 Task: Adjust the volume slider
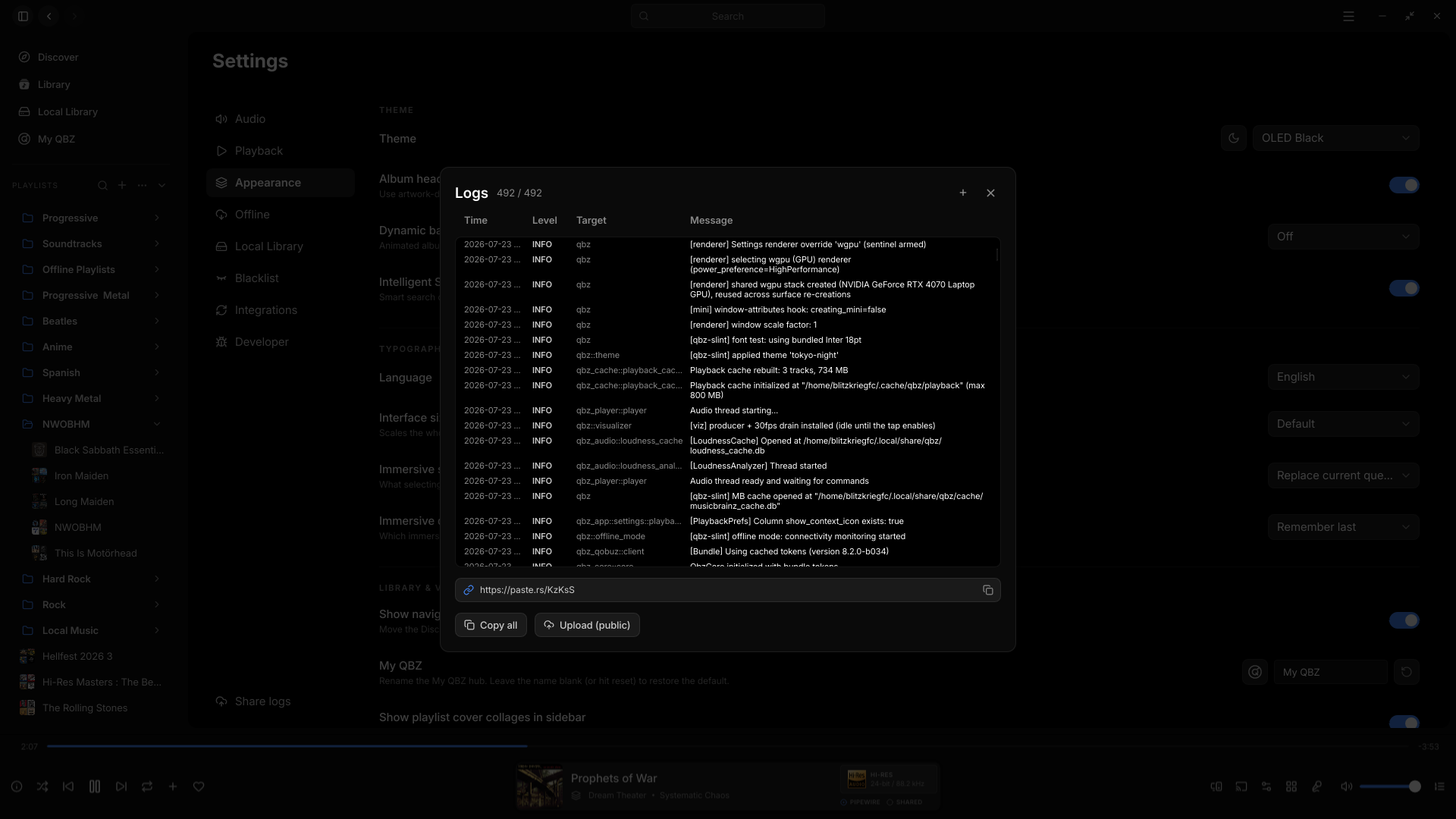point(1389,786)
